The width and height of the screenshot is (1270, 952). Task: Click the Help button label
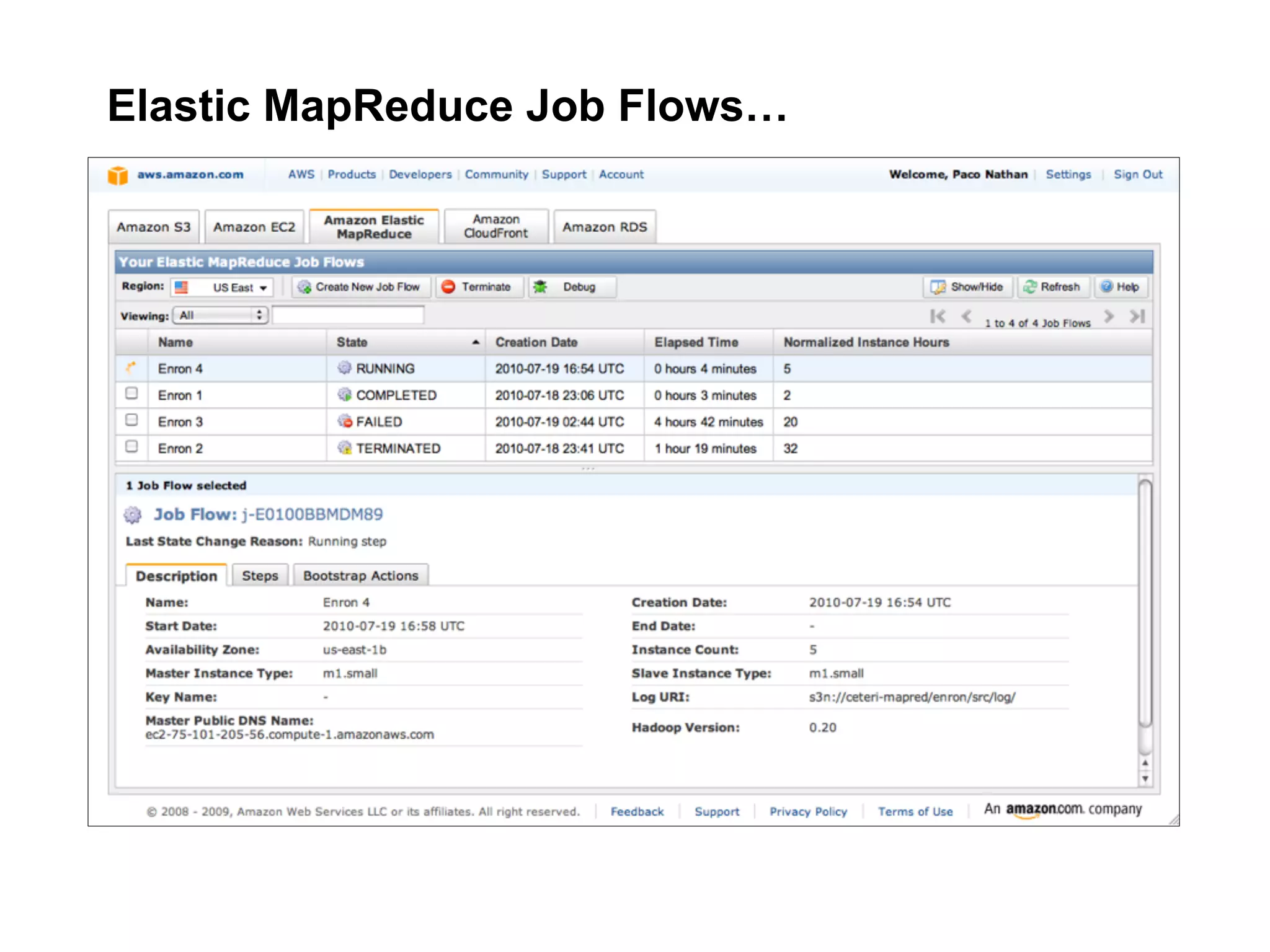(x=1127, y=287)
